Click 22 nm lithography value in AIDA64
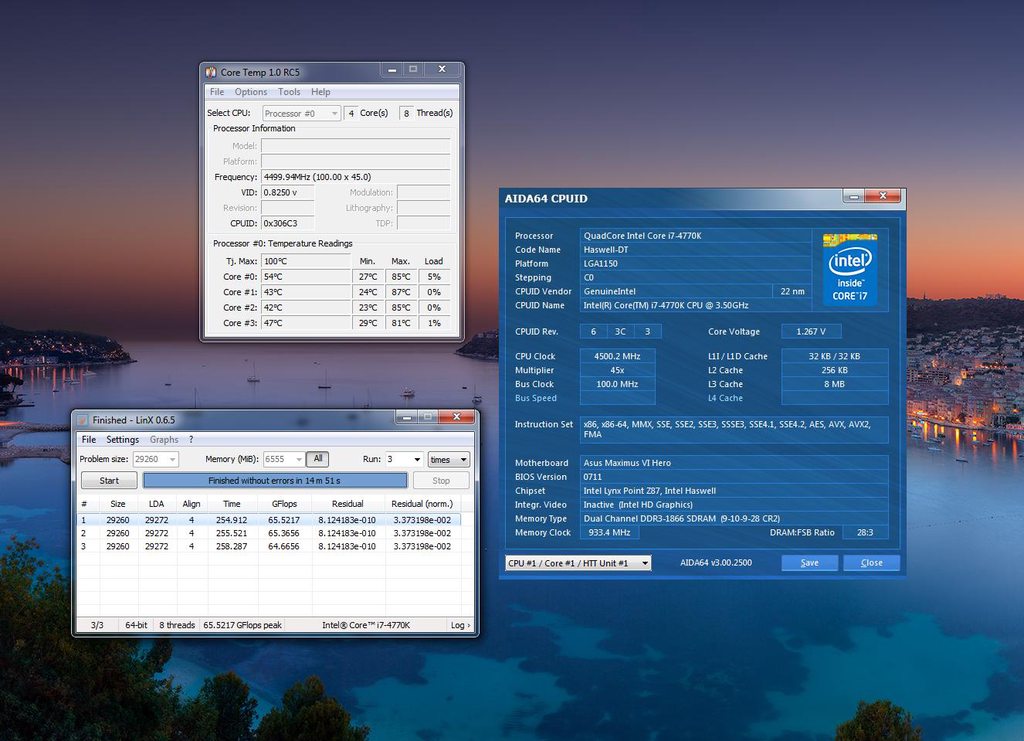The width and height of the screenshot is (1024, 741). [x=792, y=291]
